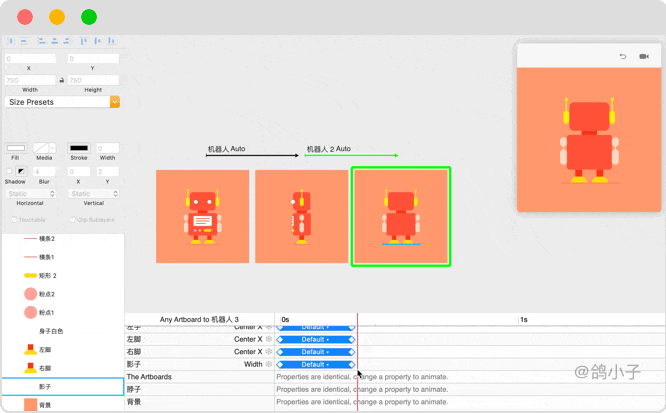Click the orange square thumbnail for 背景 layer
The width and height of the screenshot is (666, 413).
pyautogui.click(x=31, y=405)
